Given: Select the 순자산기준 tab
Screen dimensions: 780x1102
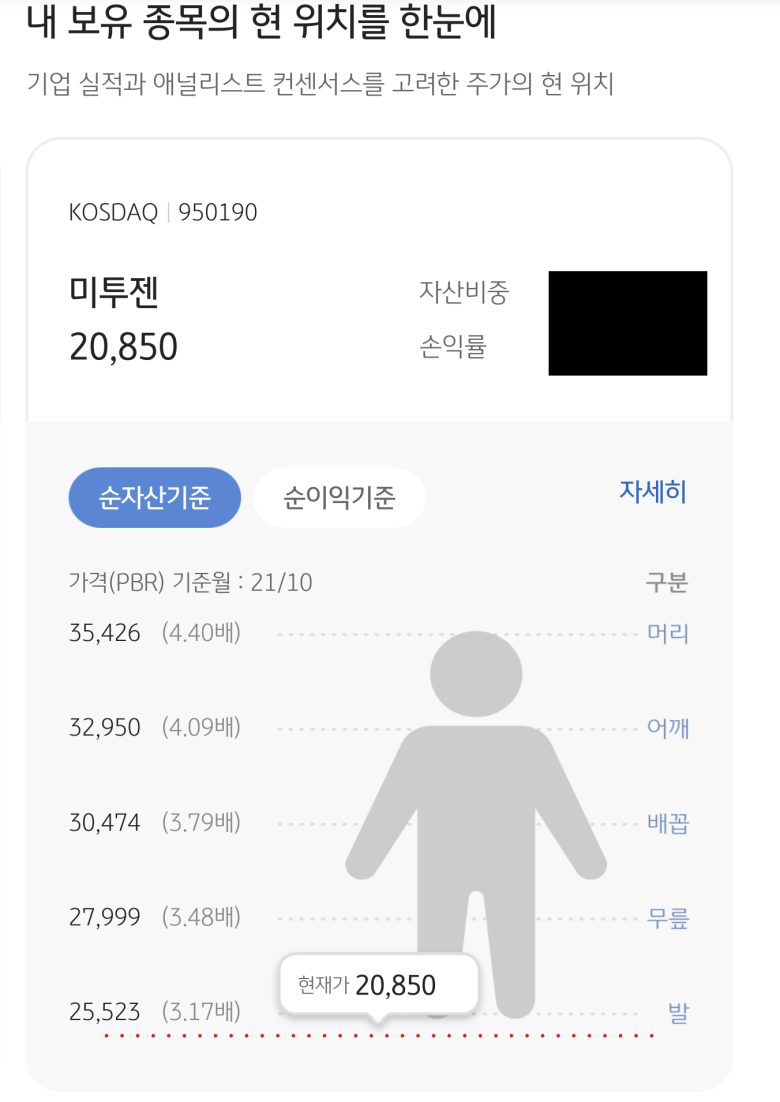Looking at the screenshot, I should click(x=155, y=498).
